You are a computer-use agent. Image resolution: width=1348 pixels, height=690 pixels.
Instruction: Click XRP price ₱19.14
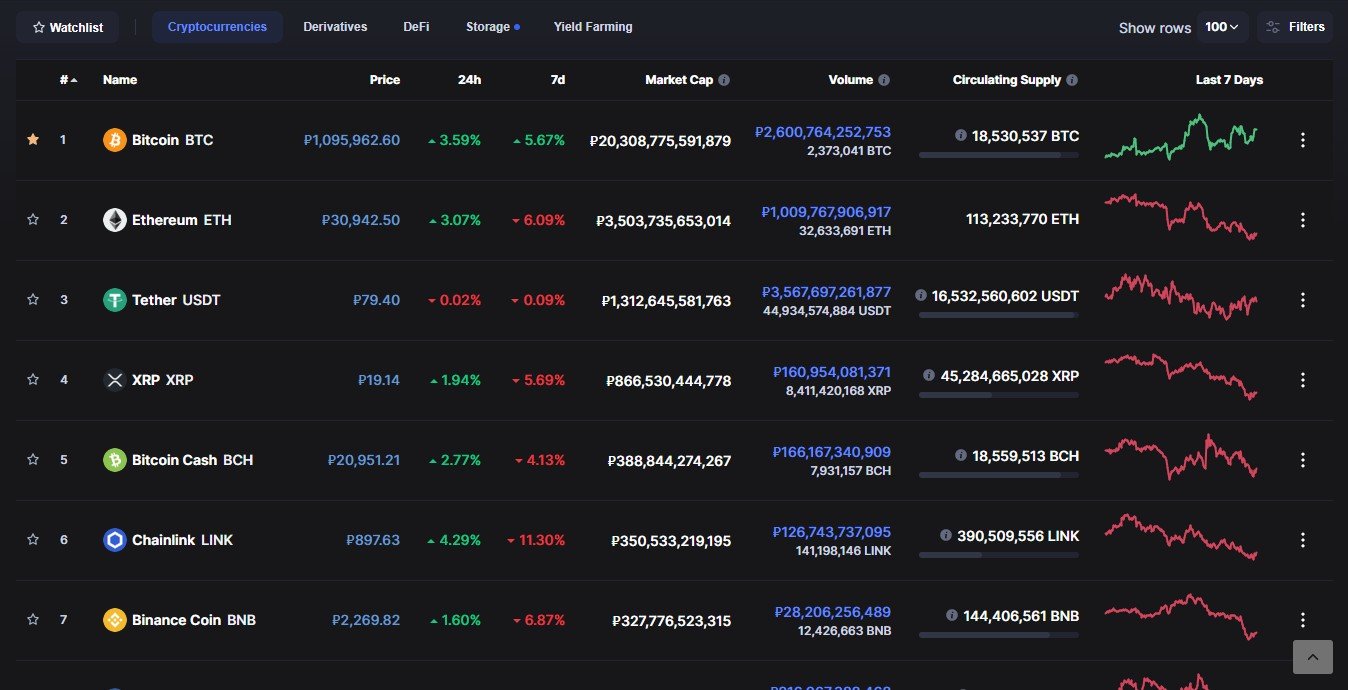click(379, 380)
